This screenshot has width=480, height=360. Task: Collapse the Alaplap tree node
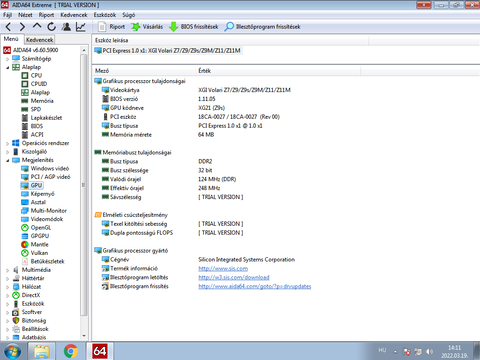tap(7, 67)
